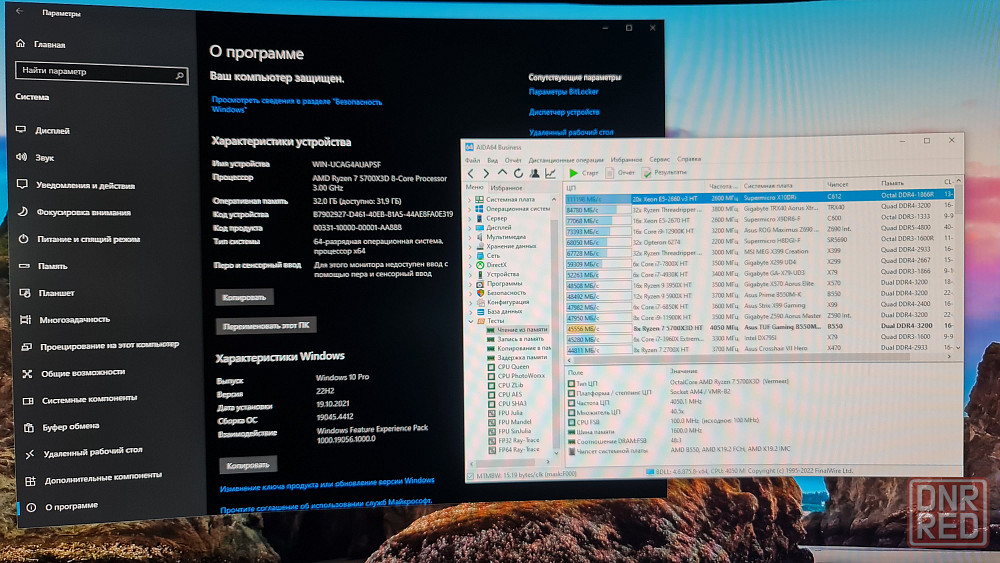
Task: Click the benchmark list horizontal scrollbar
Action: (759, 359)
